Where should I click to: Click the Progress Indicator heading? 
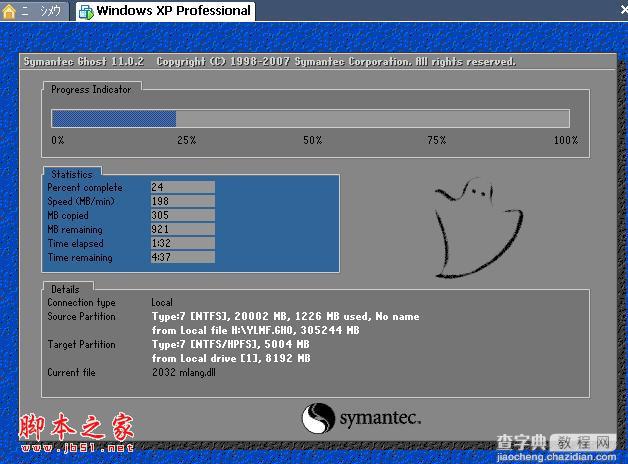91,89
